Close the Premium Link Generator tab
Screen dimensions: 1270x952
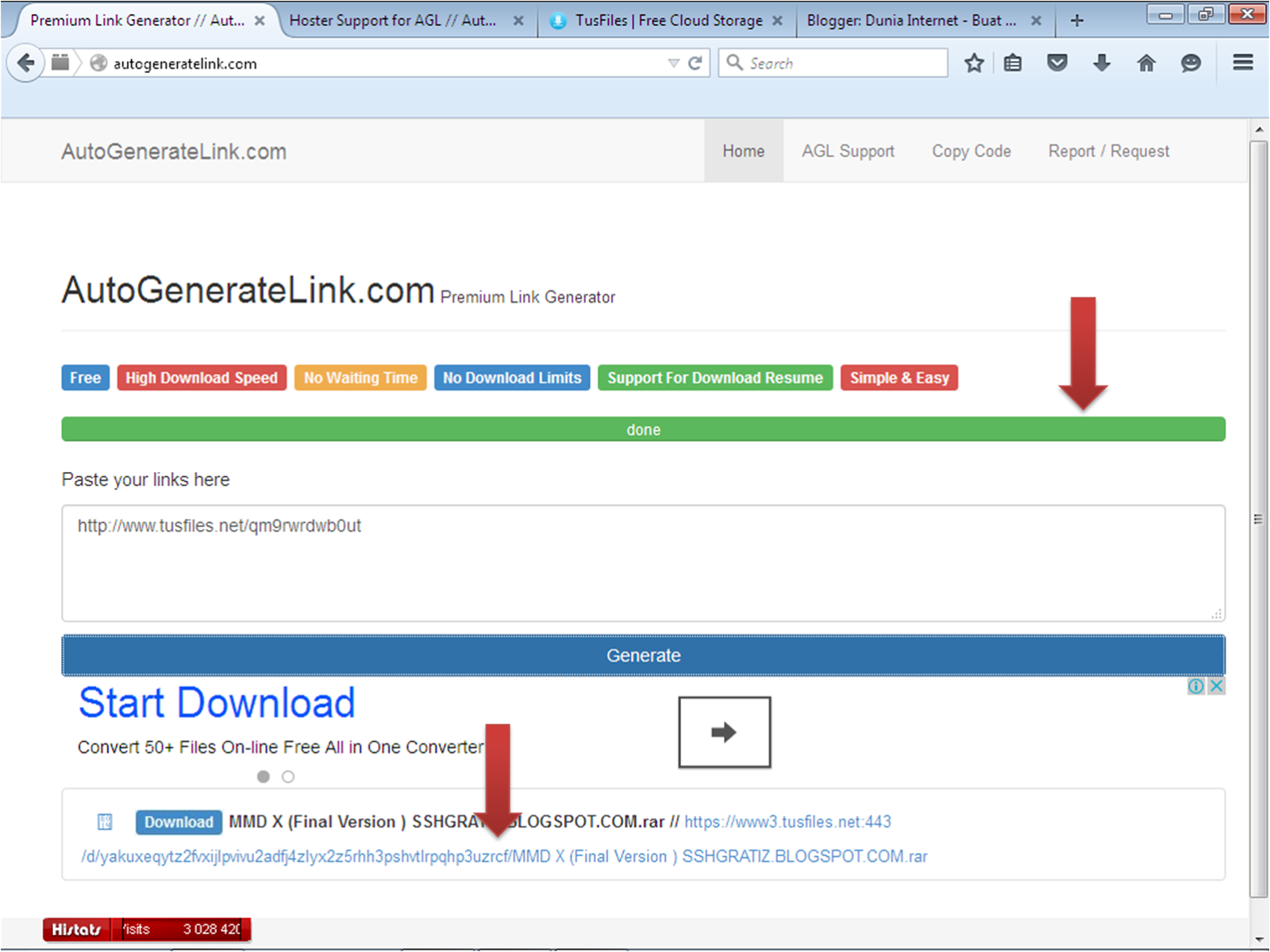tap(260, 21)
